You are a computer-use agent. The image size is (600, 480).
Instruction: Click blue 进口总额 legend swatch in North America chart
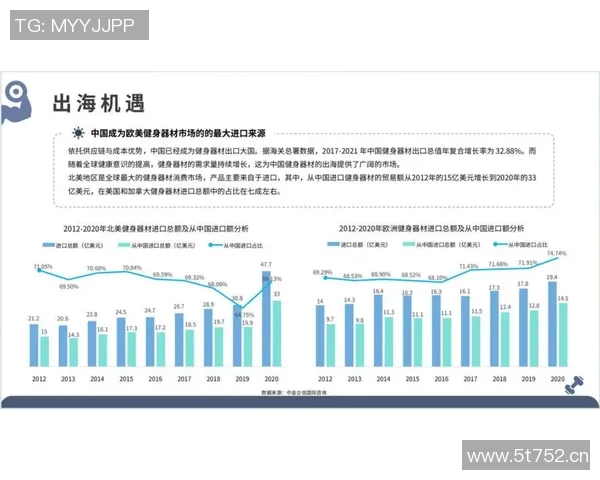coord(48,245)
